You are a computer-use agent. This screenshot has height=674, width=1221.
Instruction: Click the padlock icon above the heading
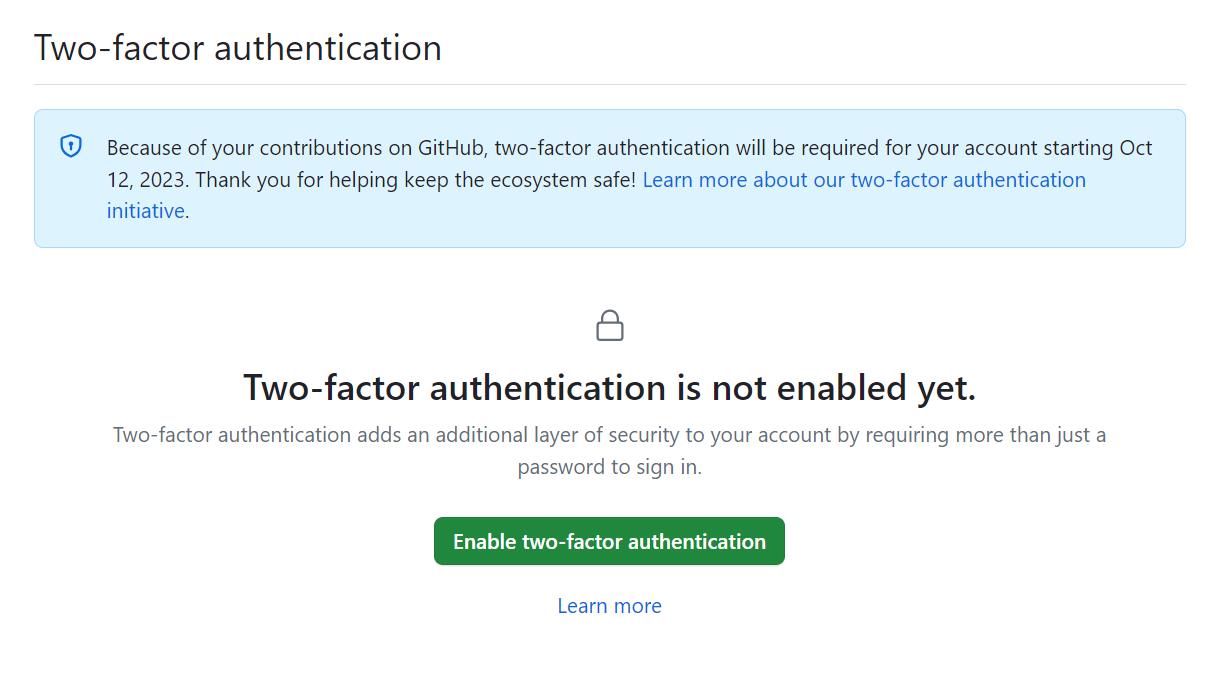(x=610, y=326)
